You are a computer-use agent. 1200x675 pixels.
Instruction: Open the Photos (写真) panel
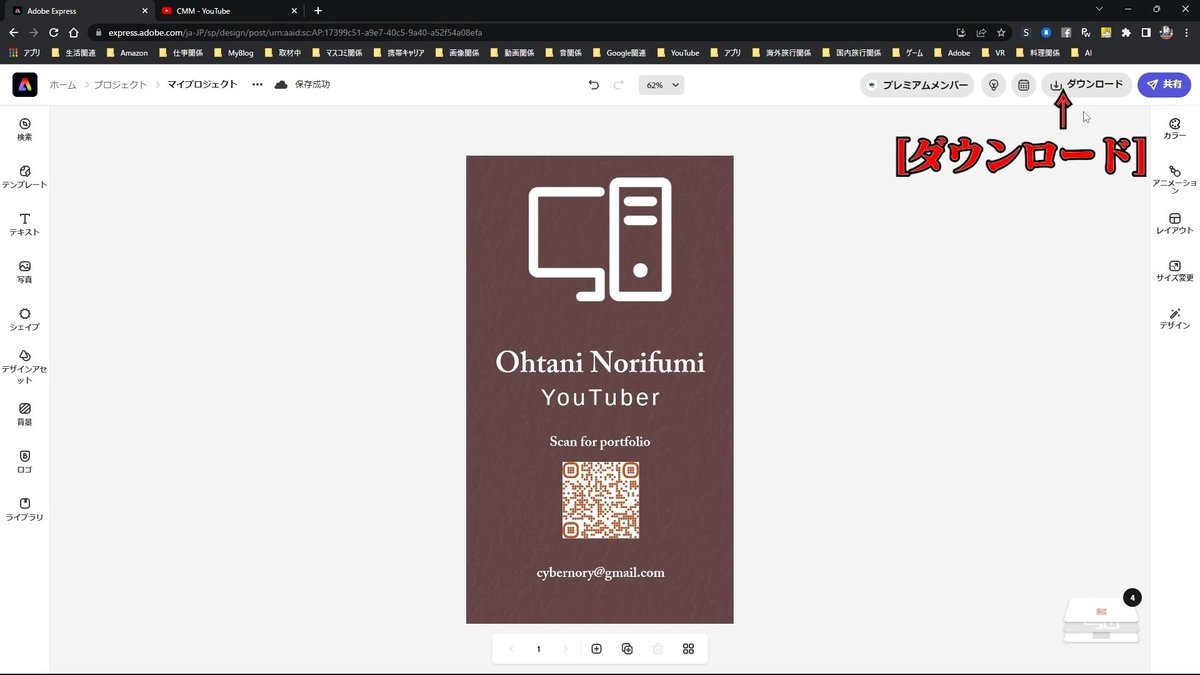[25, 272]
